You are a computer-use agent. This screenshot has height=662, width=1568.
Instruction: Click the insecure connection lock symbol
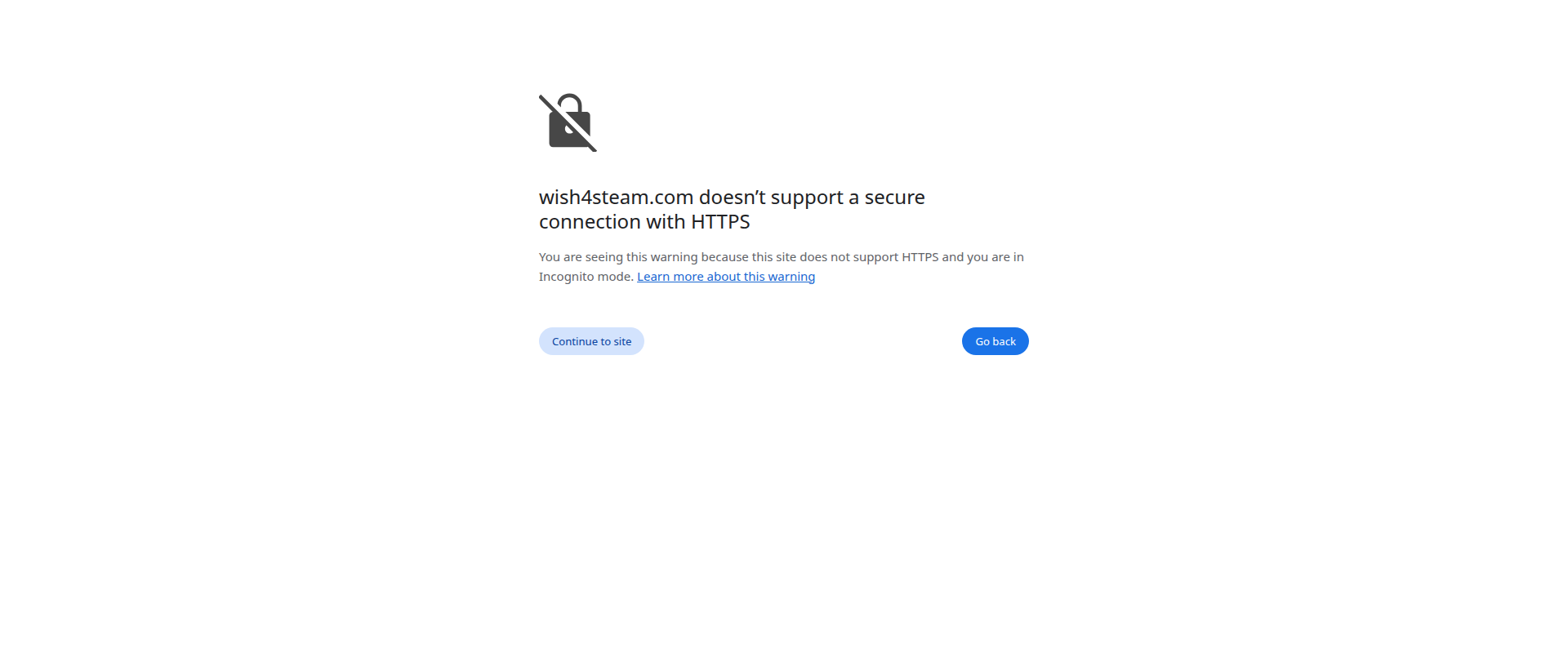click(x=568, y=122)
